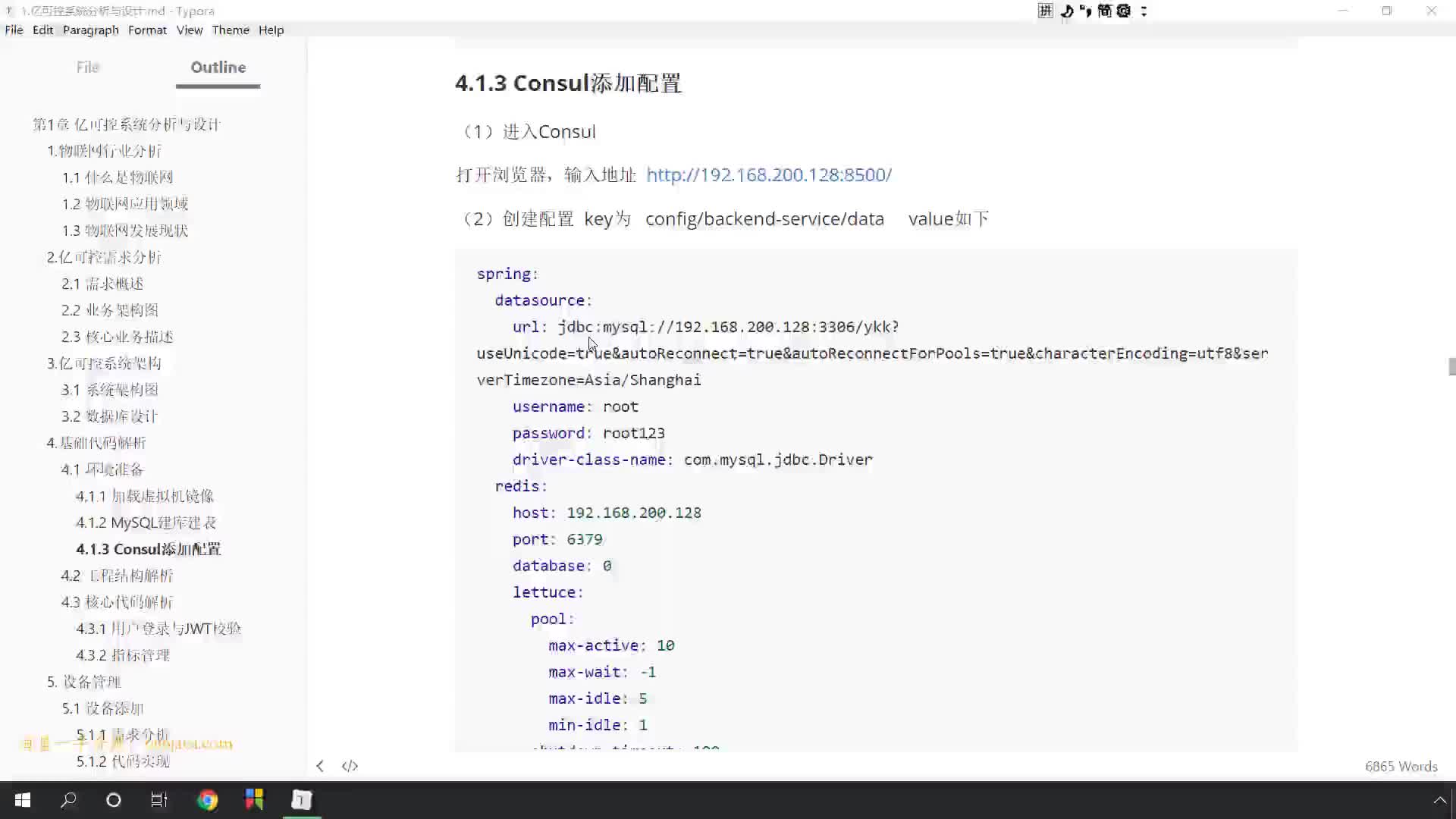Jump to outline chapter 第1章 亿可控系统分析与设计
The image size is (1456, 819).
(126, 124)
